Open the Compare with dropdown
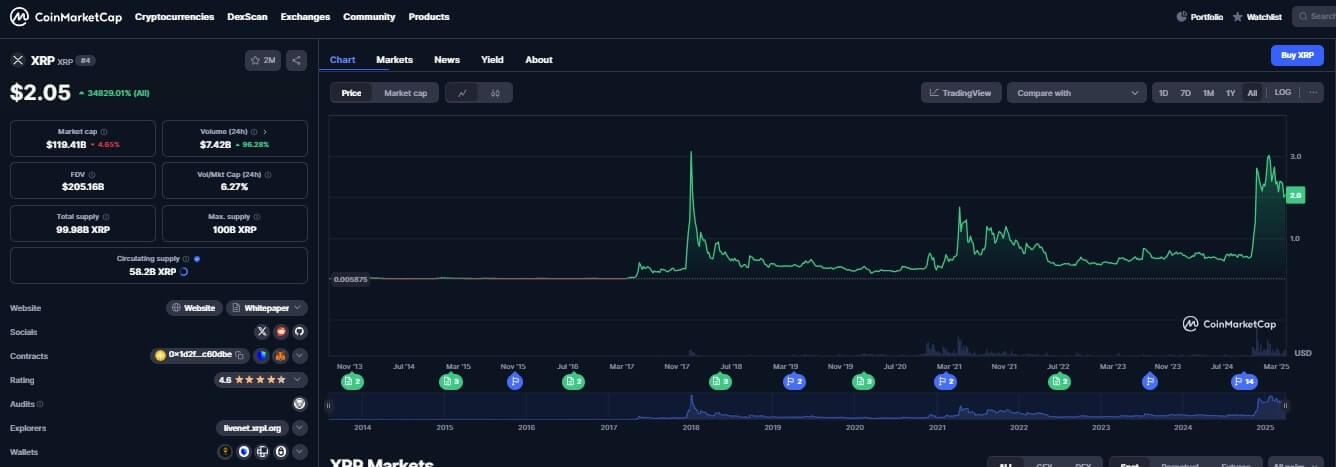Viewport: 1336px width, 467px height. (x=1076, y=93)
